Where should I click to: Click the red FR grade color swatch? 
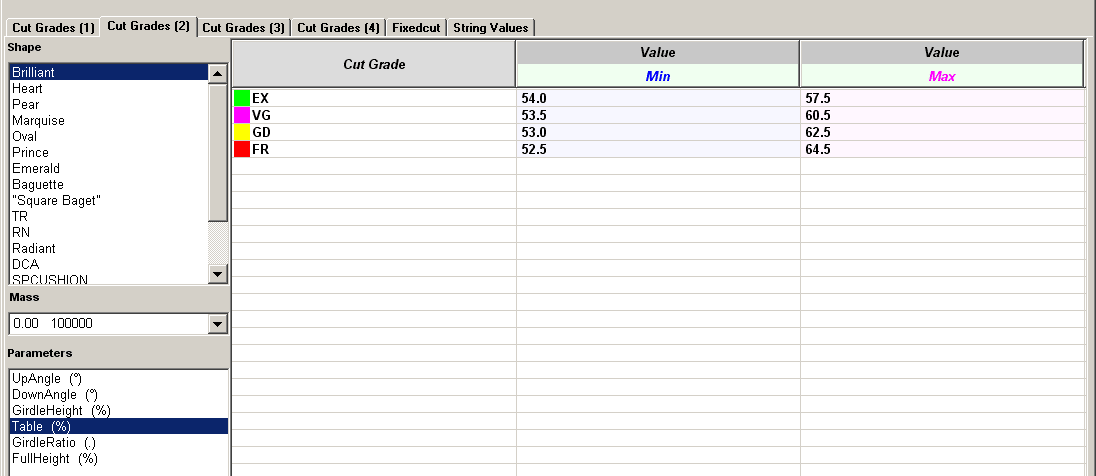241,149
